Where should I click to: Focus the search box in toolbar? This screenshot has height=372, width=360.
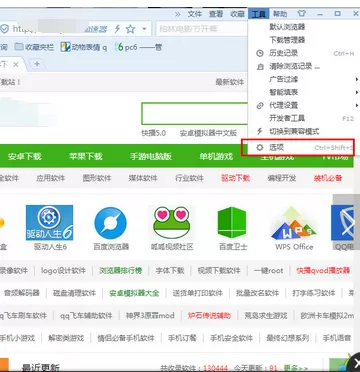click(x=202, y=29)
